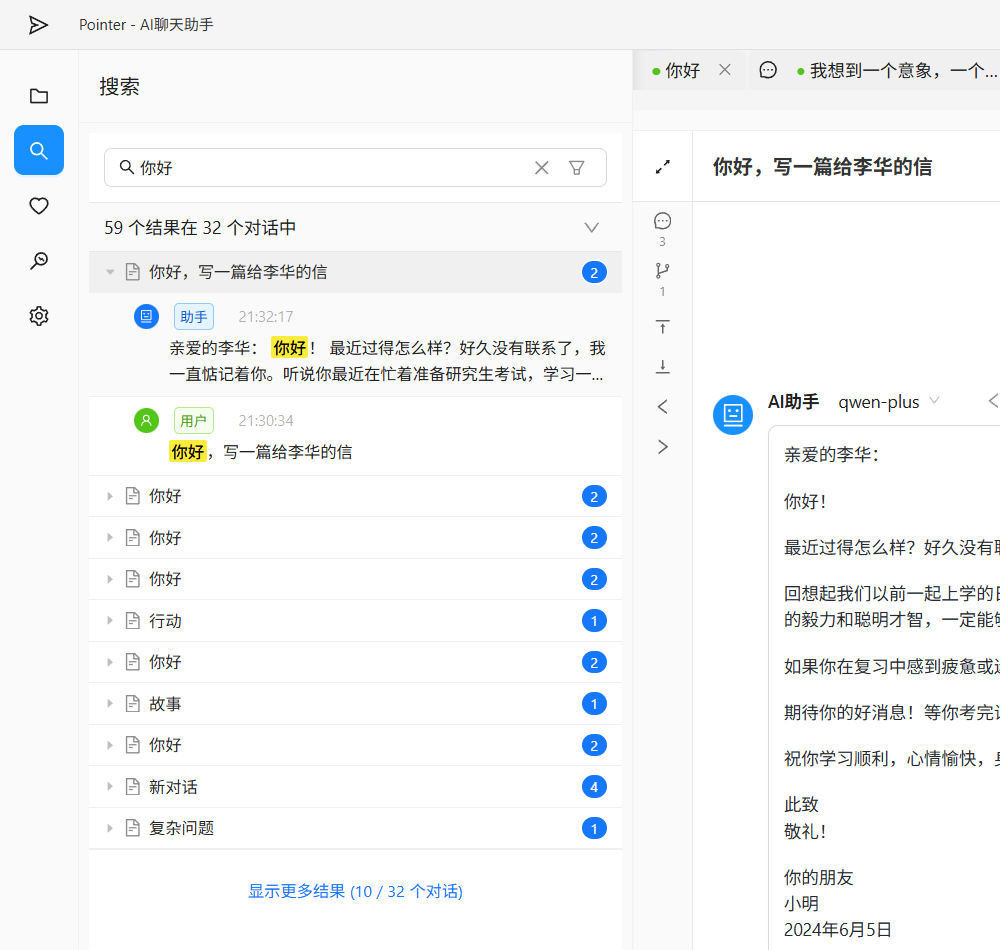Viewport: 1000px width, 950px height.
Task: Click 显示更多结果 (10 / 32 个对话) link
Action: click(x=355, y=891)
